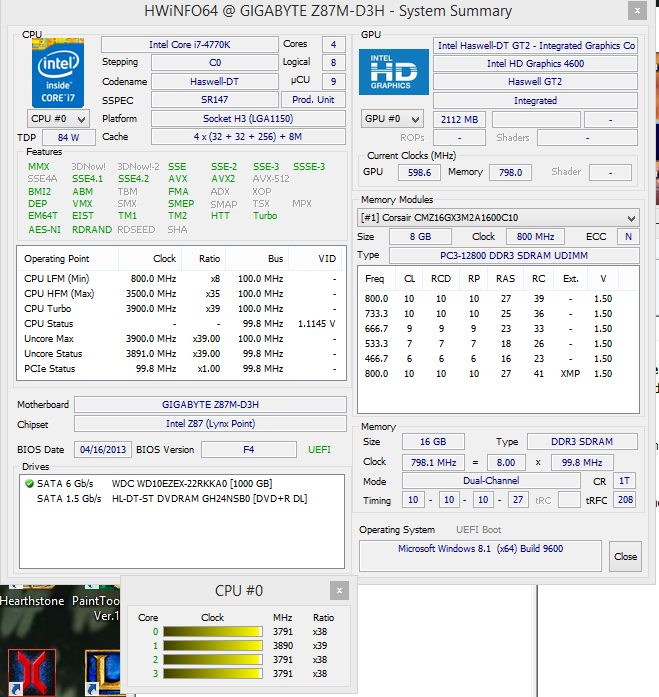Click the Haswell-DT codename field
Screen dimensions: 659x697
tap(215, 81)
